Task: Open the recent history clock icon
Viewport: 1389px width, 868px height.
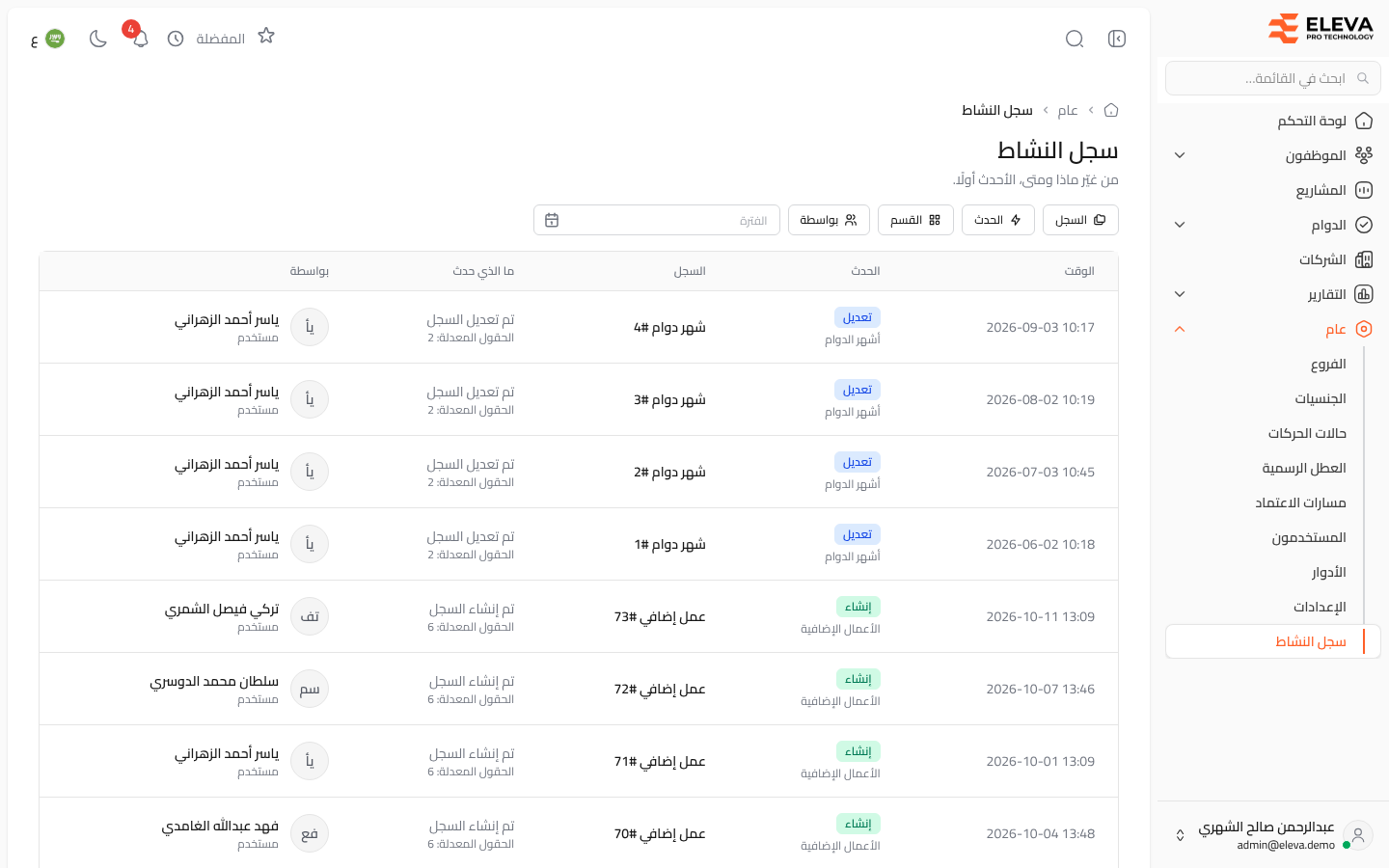Action: 176,39
